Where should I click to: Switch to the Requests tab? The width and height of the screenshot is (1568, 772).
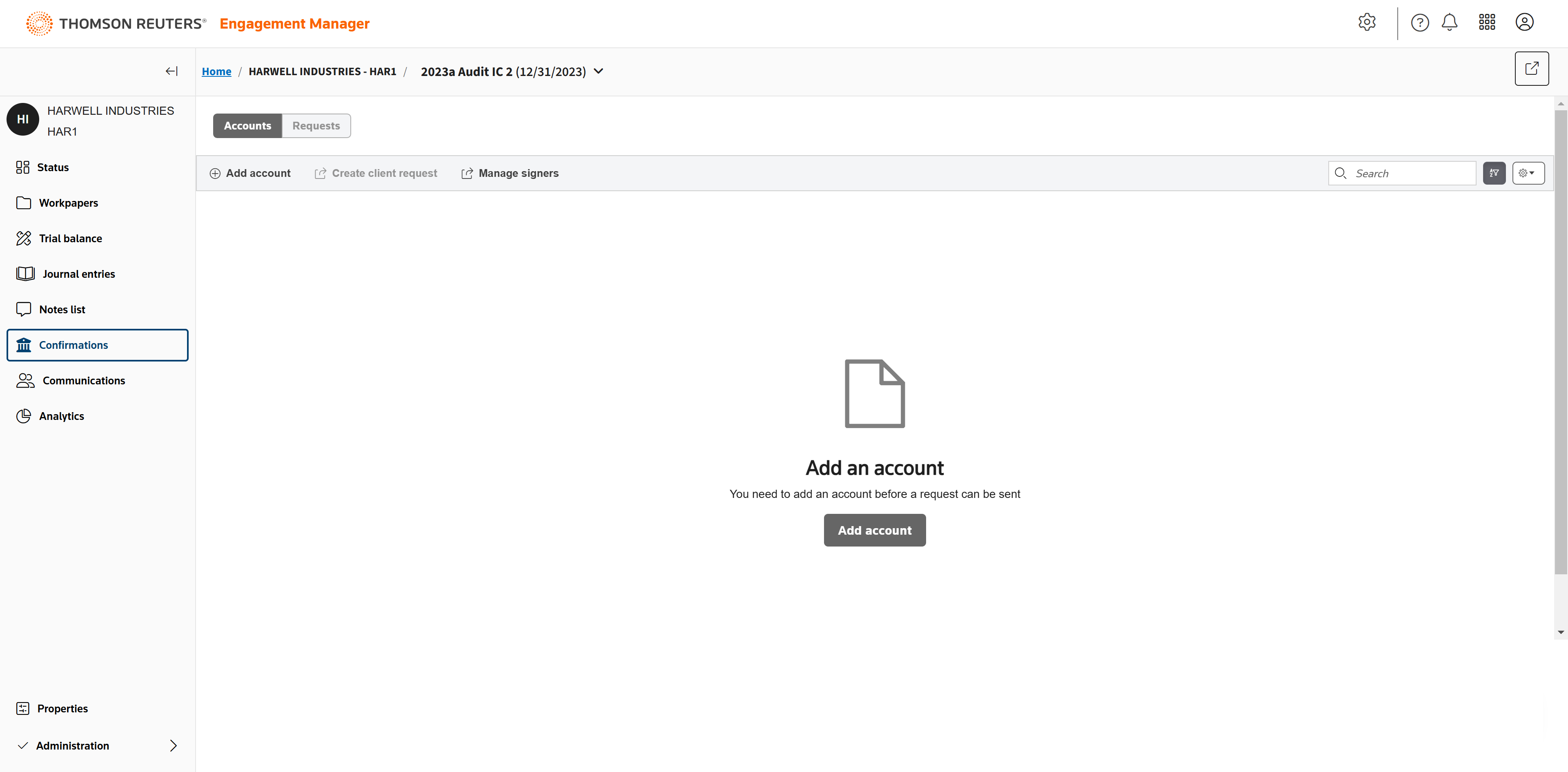coord(316,125)
